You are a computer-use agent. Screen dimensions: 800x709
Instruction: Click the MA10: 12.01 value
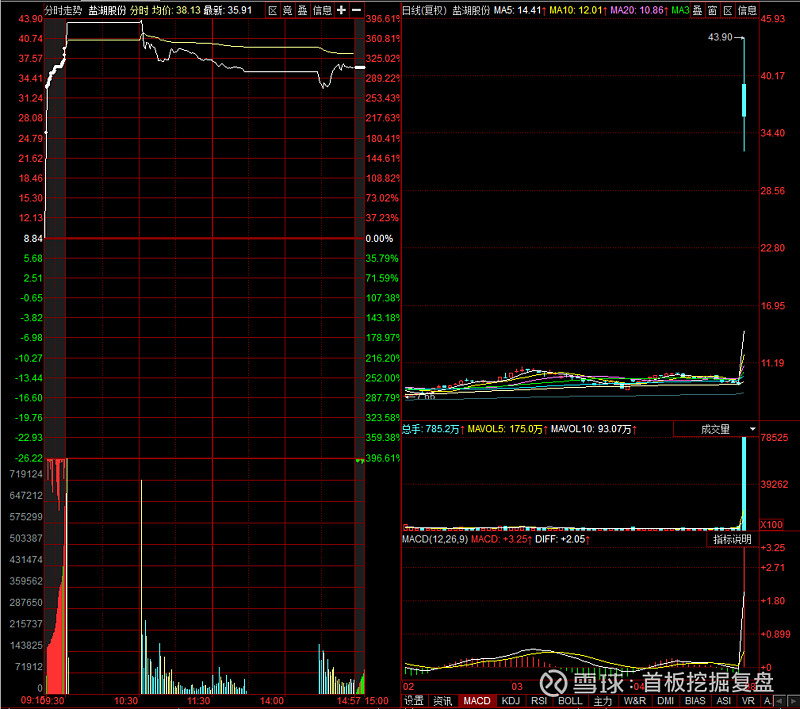tap(578, 10)
